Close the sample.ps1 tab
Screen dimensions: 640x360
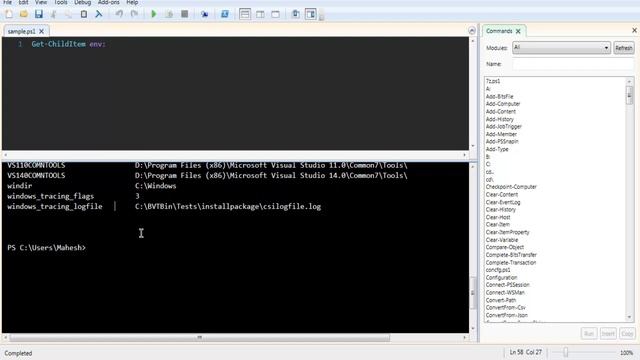[x=42, y=31]
